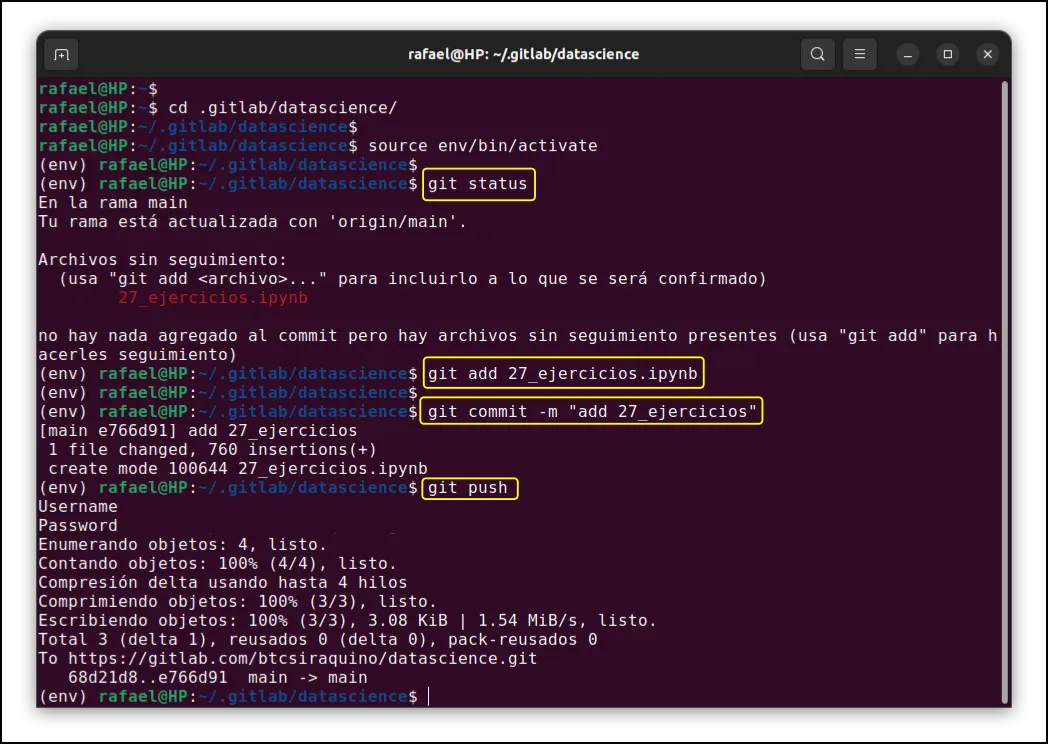
Task: Click the 'Escribiendo objetos' 3.08 KiB line
Action: (x=348, y=620)
